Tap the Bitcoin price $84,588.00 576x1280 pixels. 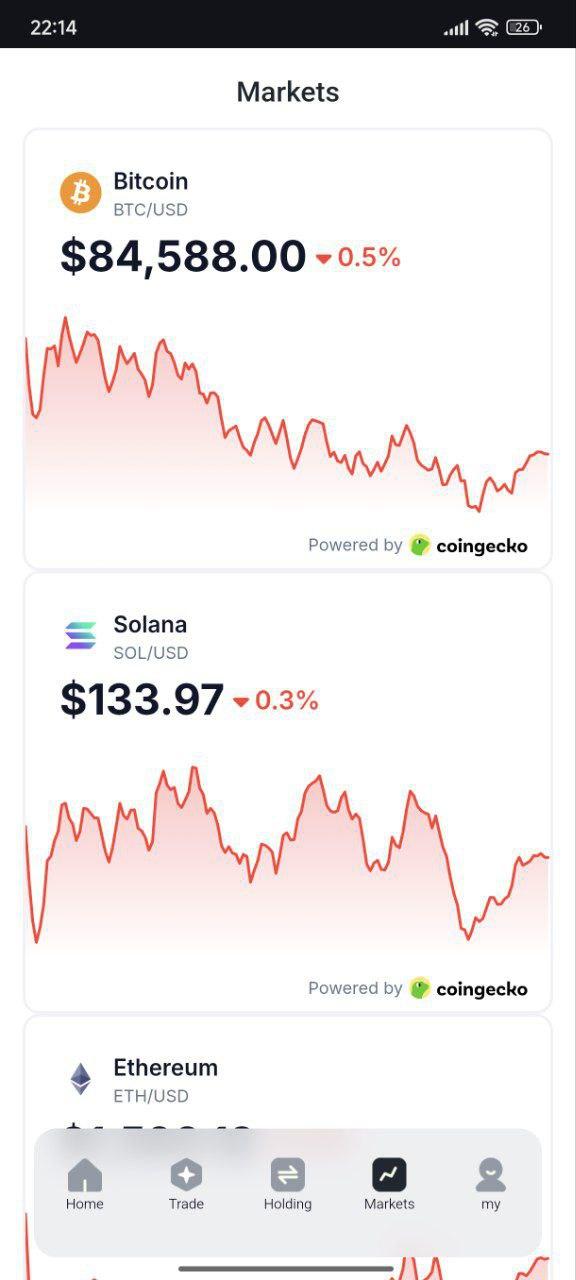tap(183, 256)
